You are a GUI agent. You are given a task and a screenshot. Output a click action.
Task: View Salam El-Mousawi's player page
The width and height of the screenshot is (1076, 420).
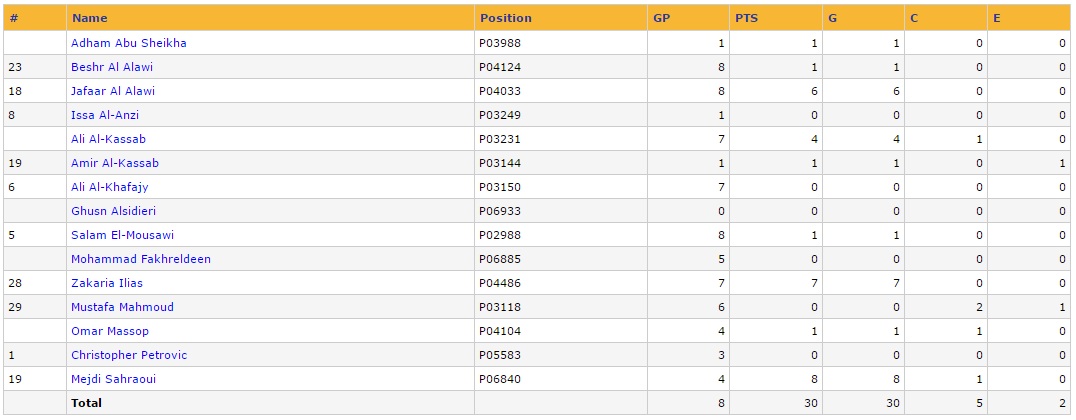point(123,235)
